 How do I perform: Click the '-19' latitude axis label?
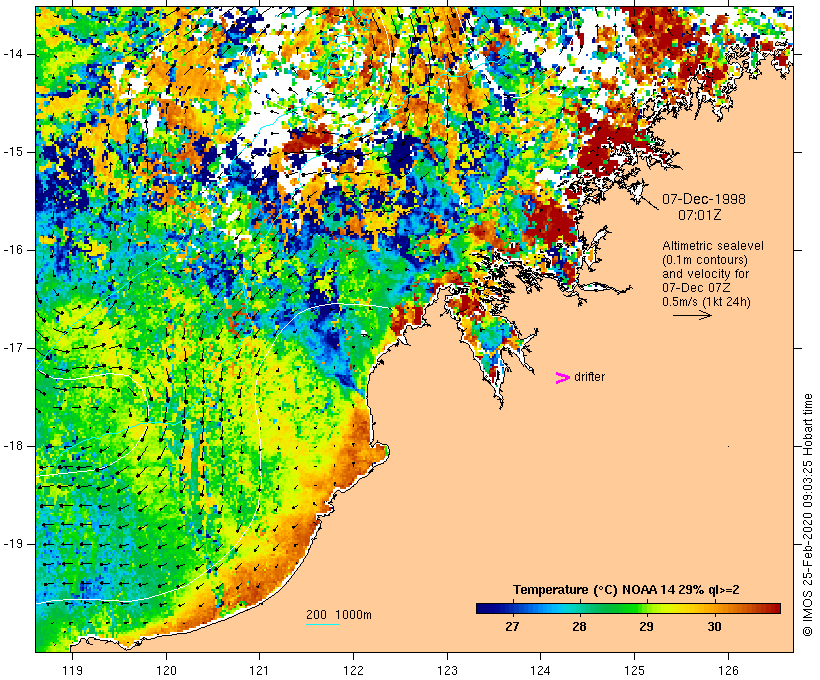(13, 544)
